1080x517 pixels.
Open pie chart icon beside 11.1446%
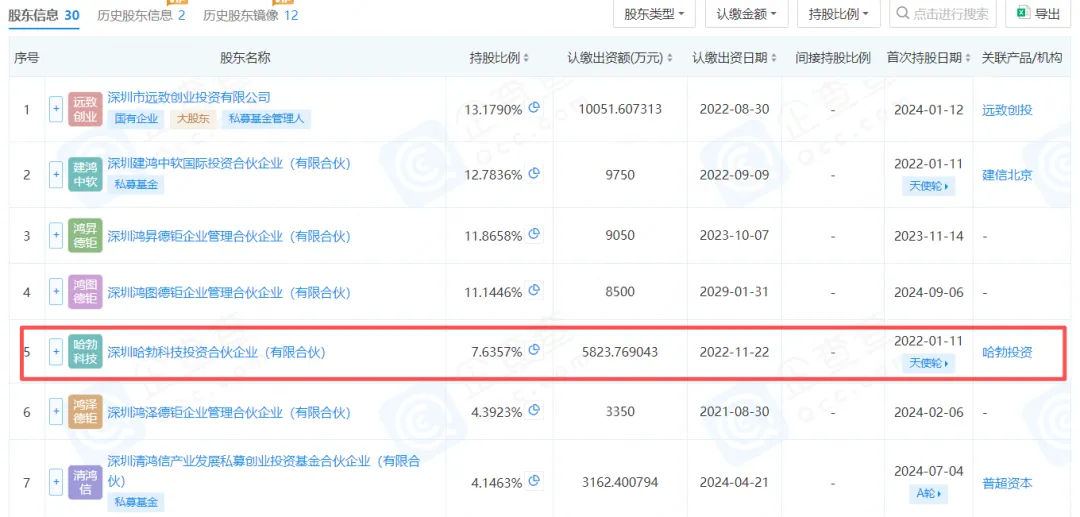coord(534,291)
